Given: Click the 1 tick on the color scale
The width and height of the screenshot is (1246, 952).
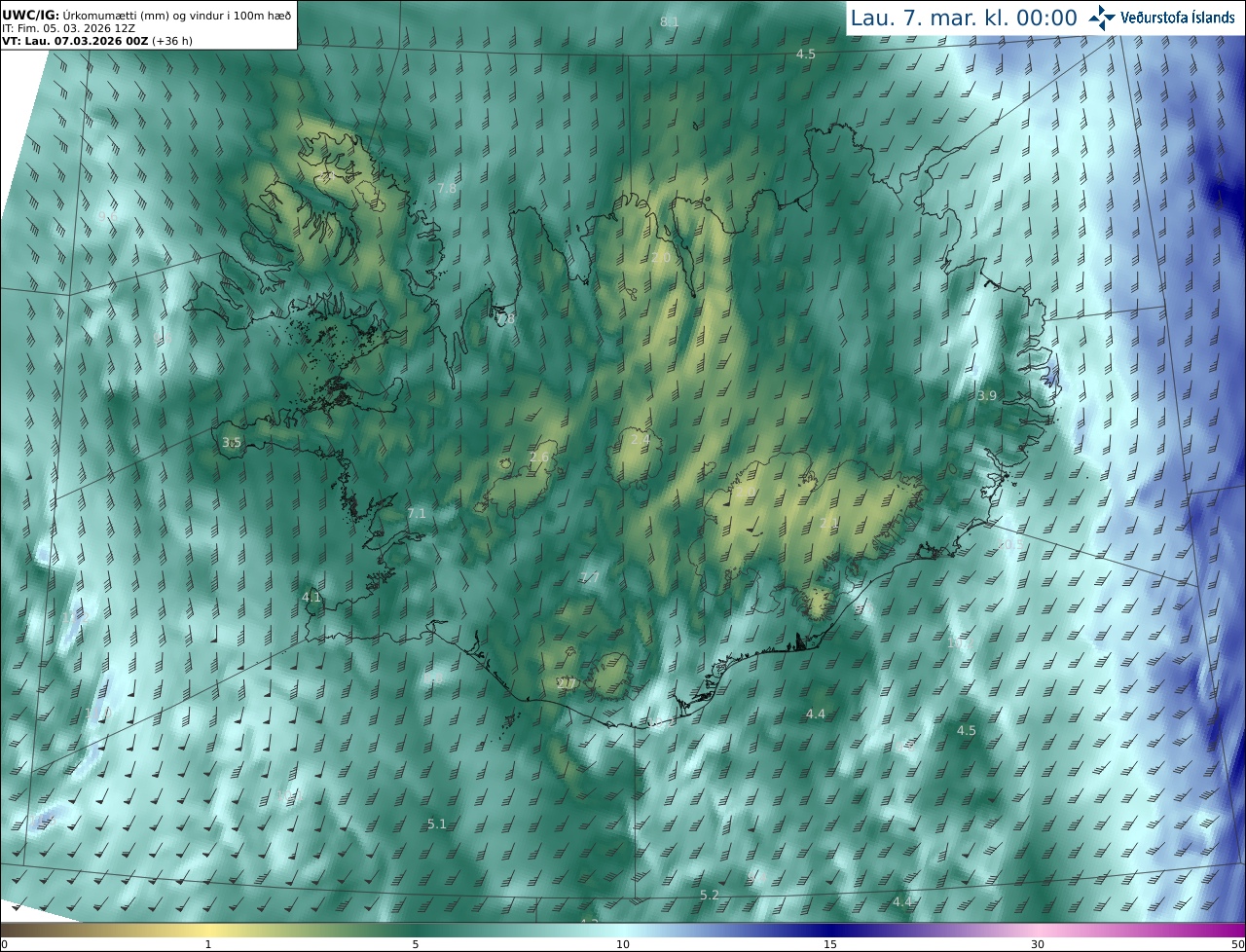Looking at the screenshot, I should pos(208,944).
